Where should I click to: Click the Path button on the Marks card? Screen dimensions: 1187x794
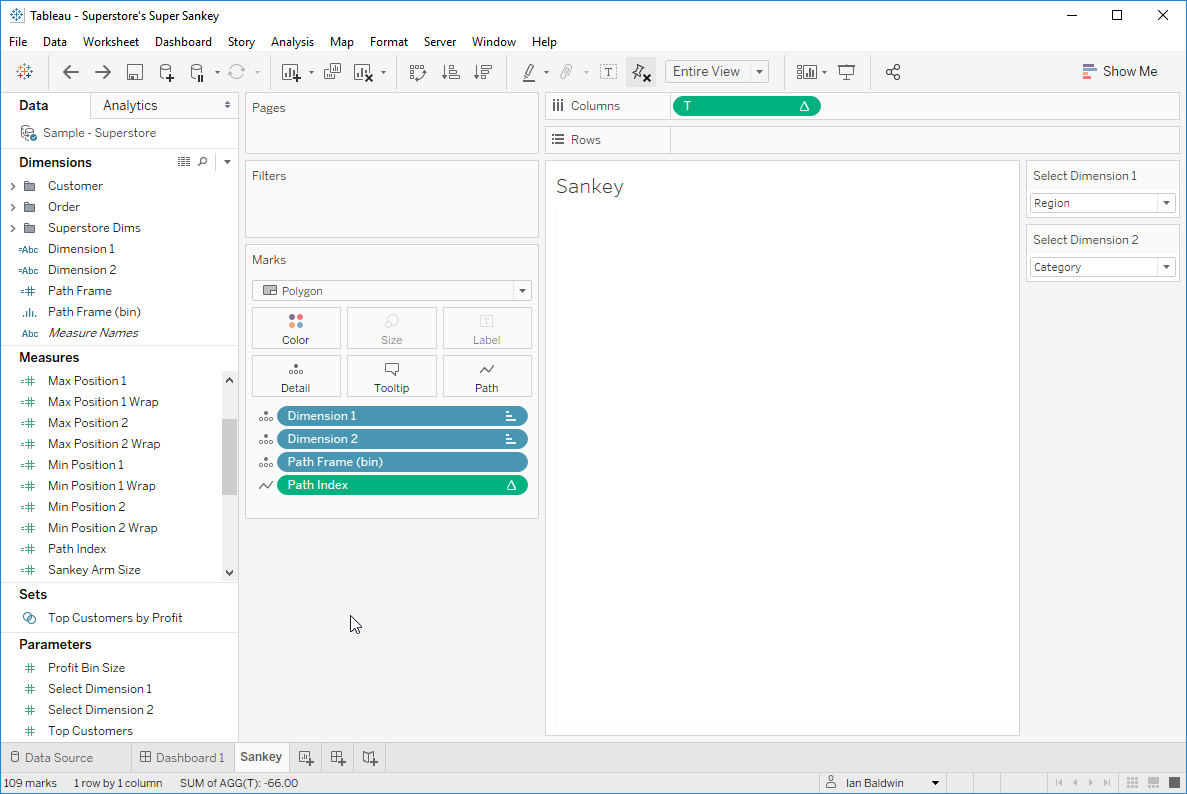tap(487, 376)
